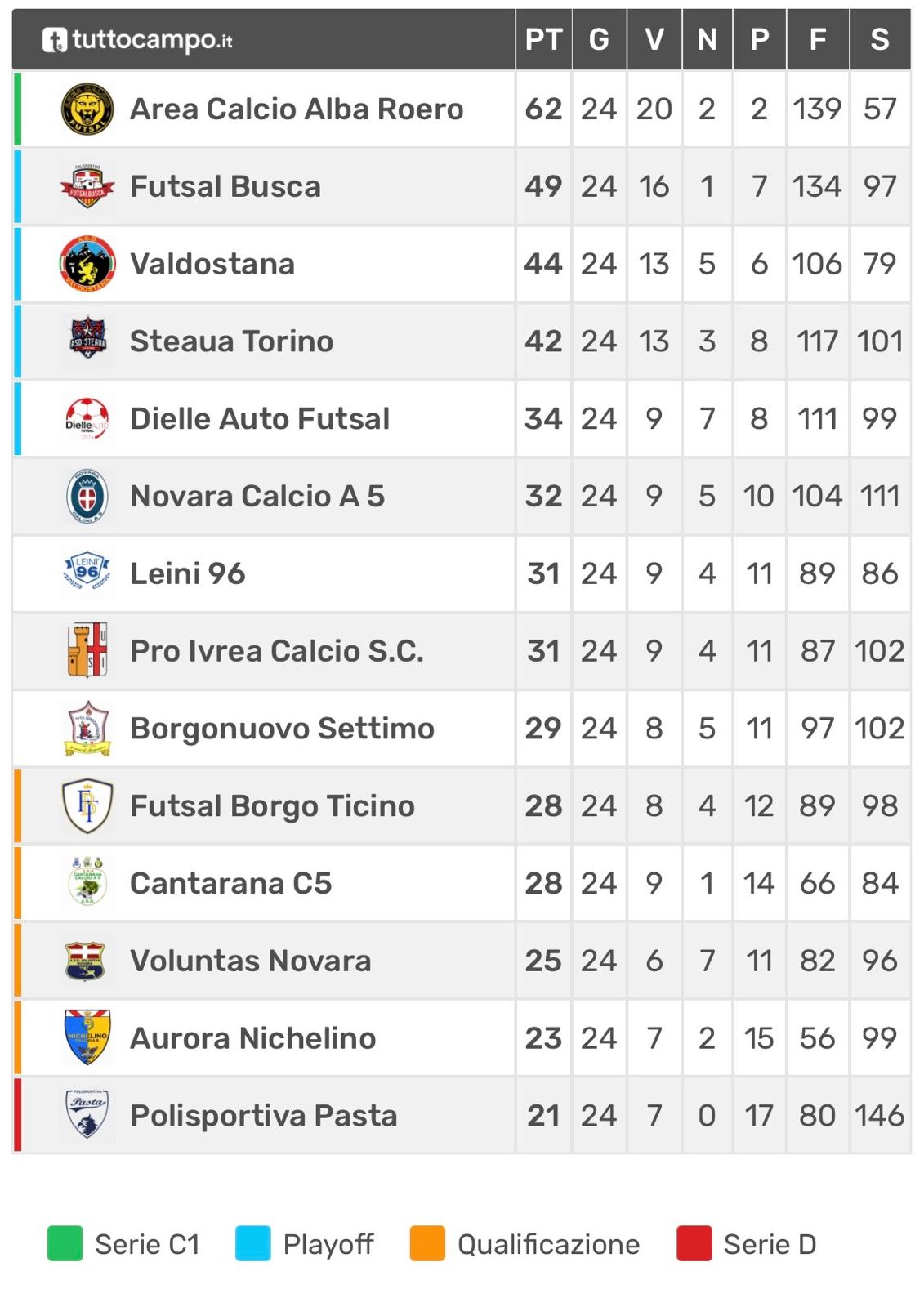Click the blue Playoff legend swatch
Image resolution: width=924 pixels, height=1307 pixels.
[253, 1244]
